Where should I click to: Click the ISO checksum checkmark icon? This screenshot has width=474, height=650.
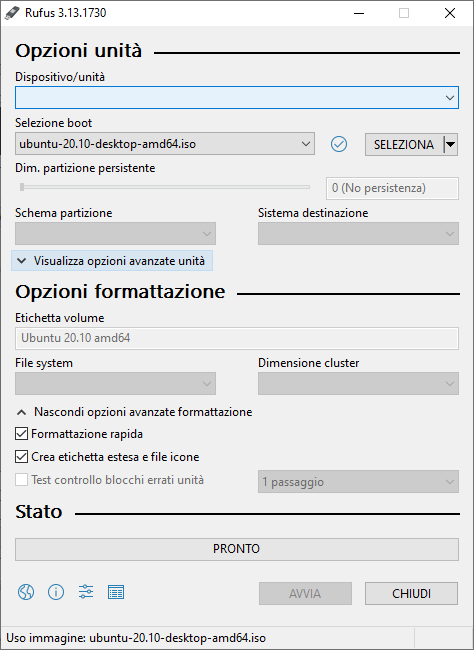(x=339, y=144)
